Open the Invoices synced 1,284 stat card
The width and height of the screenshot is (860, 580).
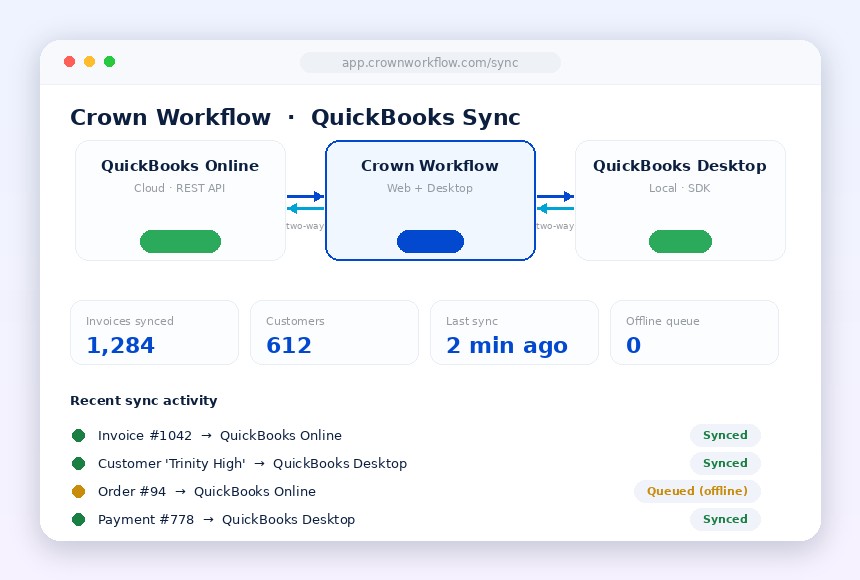tap(155, 333)
